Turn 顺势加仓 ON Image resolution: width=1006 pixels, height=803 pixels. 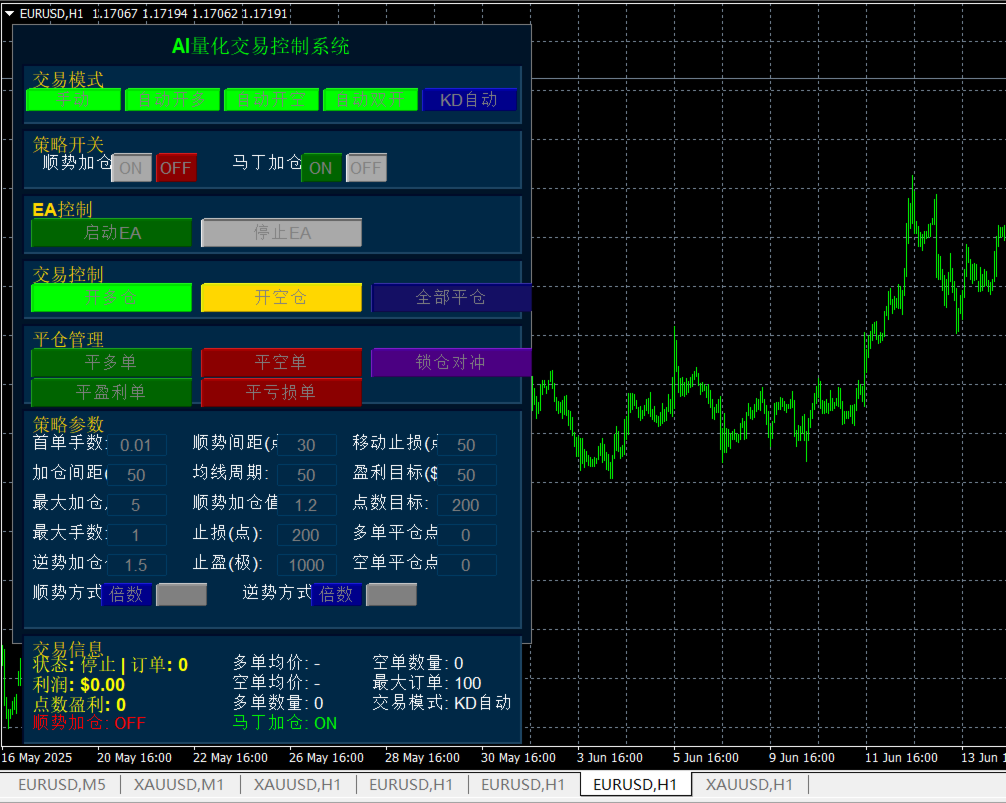(131, 168)
